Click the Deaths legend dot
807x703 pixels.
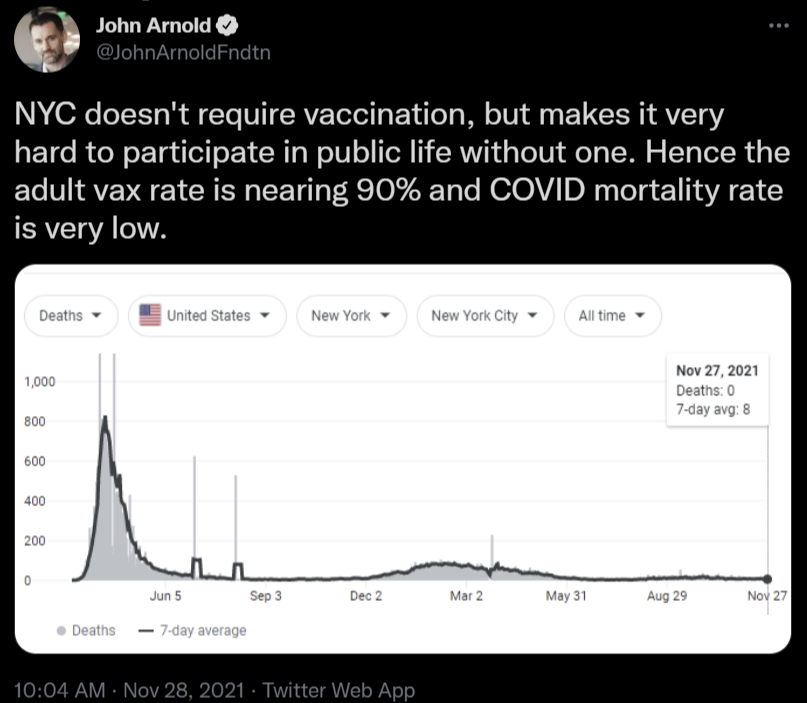tap(61, 631)
